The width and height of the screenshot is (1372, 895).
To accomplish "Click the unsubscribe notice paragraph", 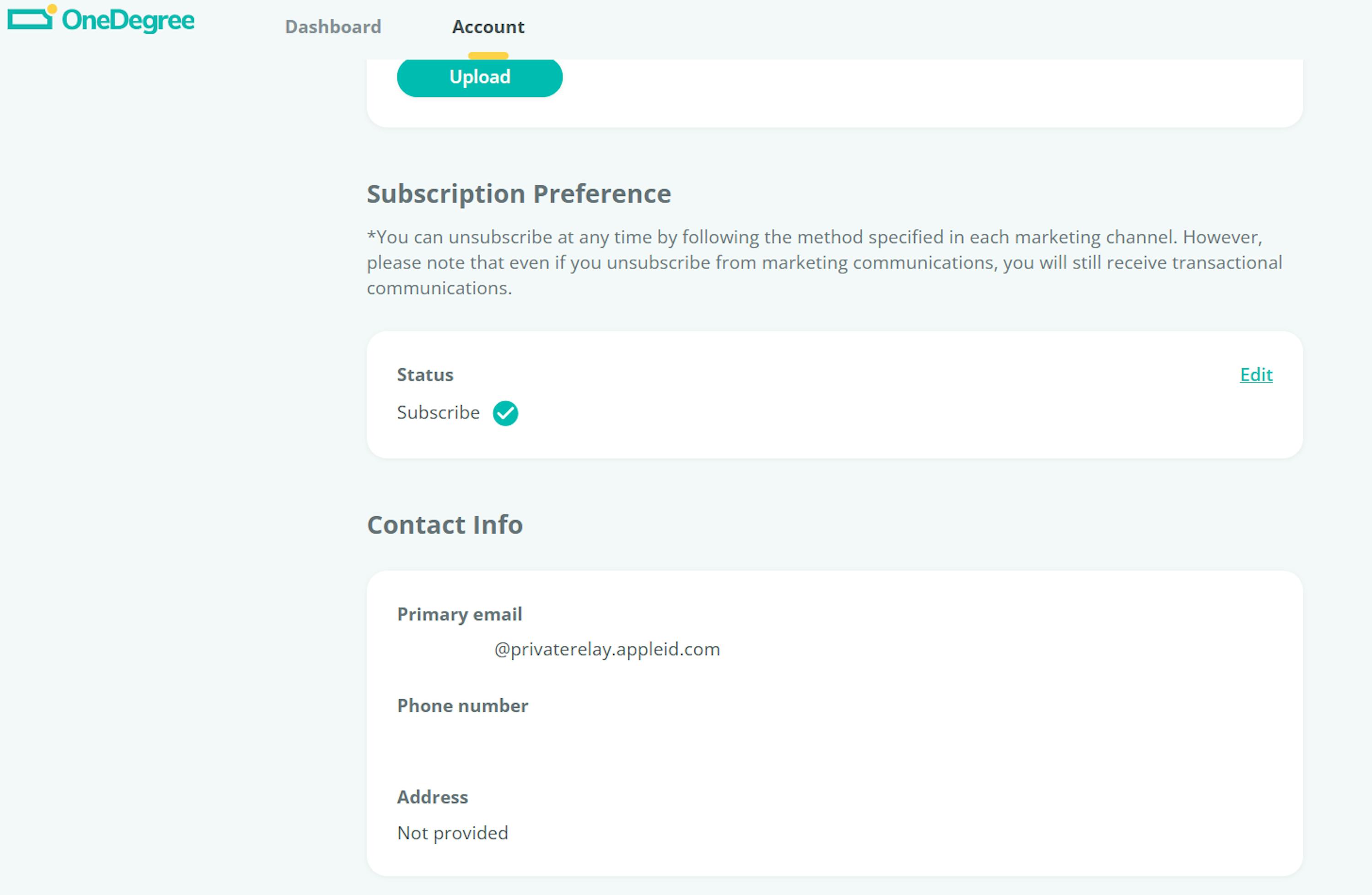I will (x=825, y=262).
